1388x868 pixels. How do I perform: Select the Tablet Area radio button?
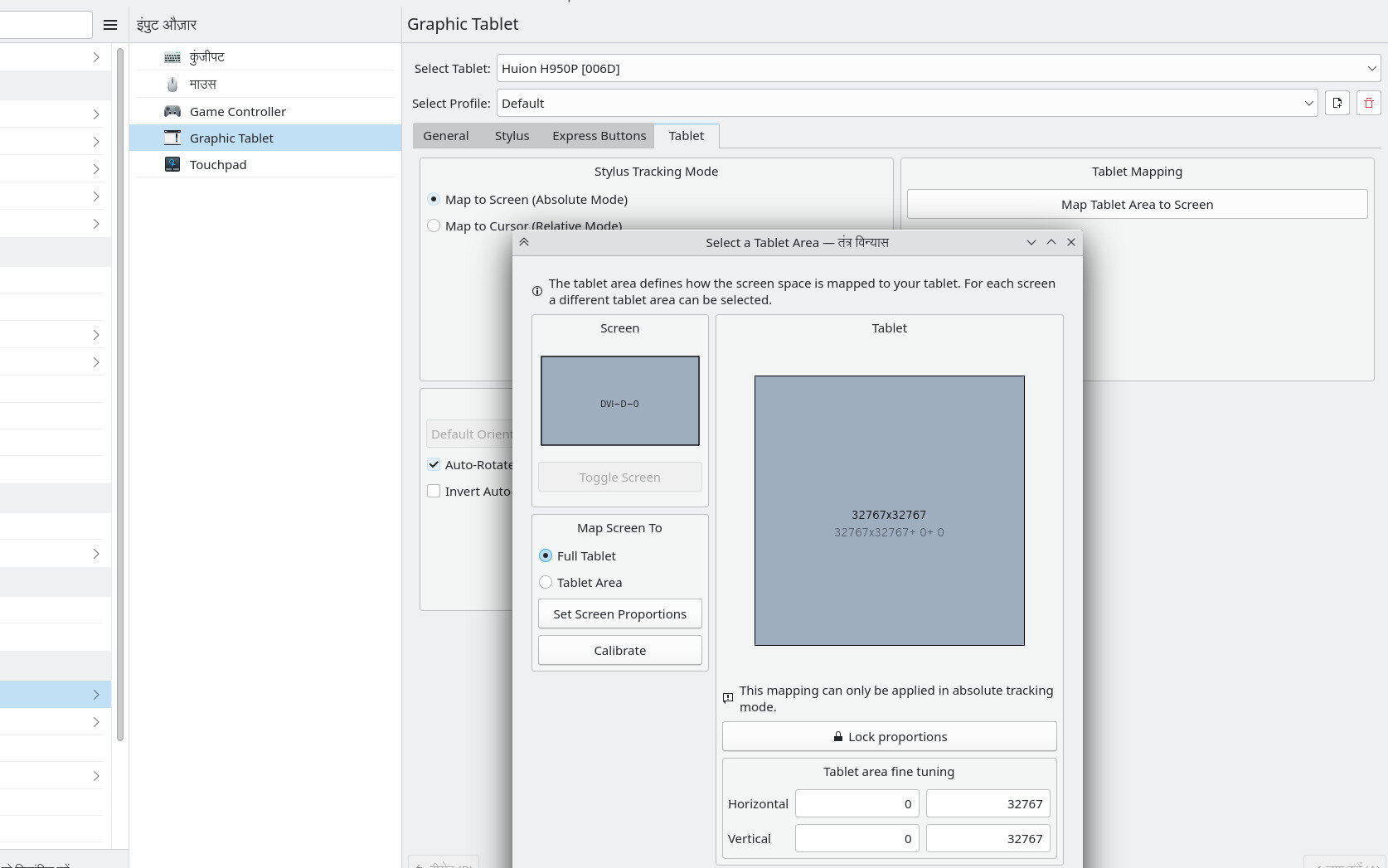click(546, 582)
